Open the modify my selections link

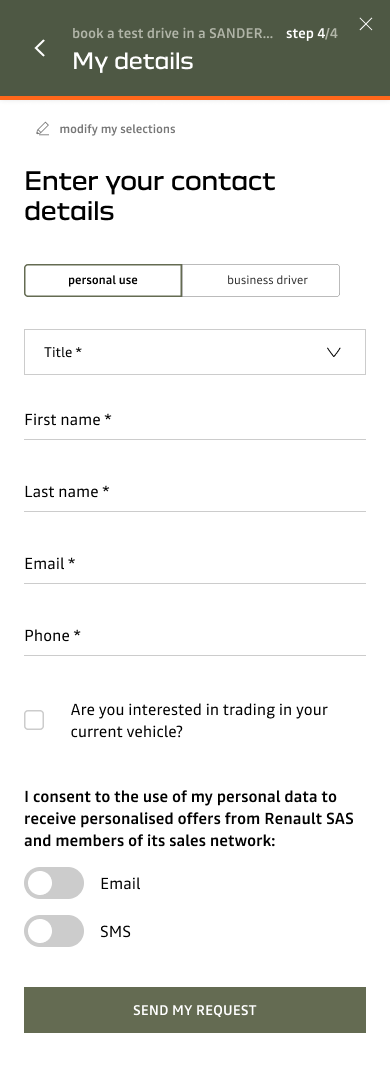117,129
